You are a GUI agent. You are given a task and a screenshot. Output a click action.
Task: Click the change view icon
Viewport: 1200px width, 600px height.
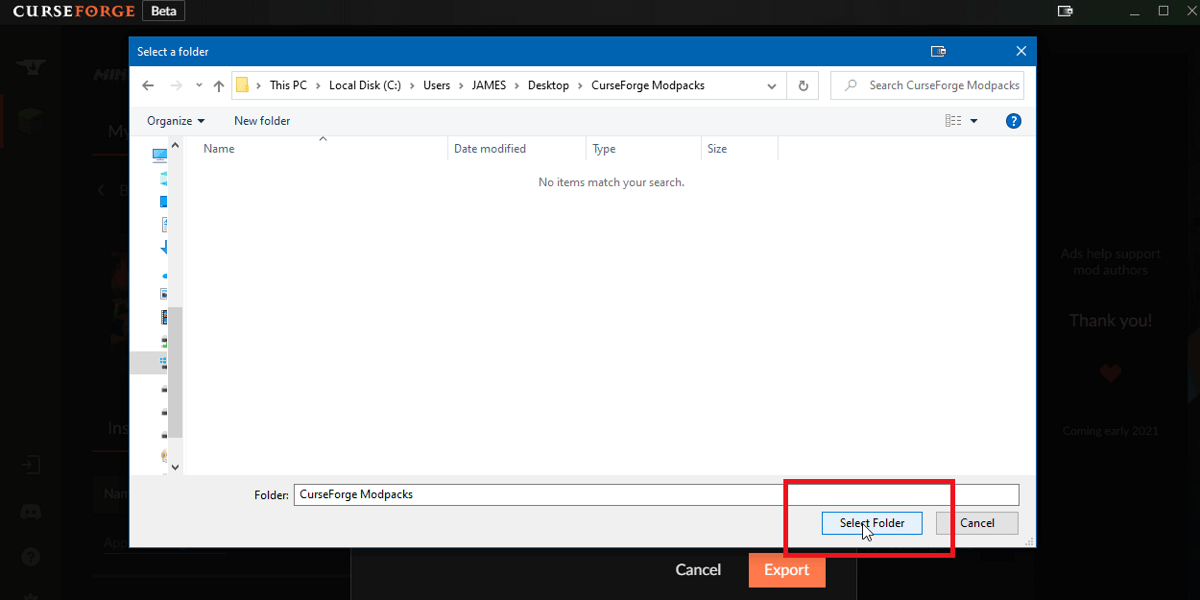click(x=953, y=121)
